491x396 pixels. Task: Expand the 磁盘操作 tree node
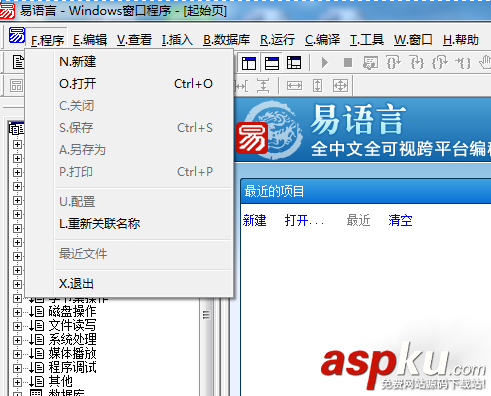17,312
